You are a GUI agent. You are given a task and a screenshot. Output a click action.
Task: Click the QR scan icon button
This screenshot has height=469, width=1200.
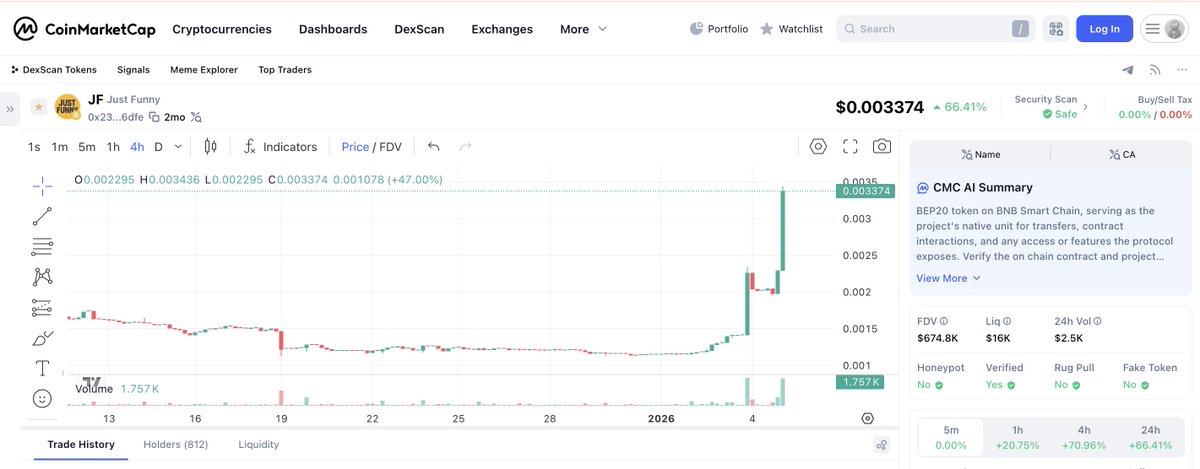[x=1055, y=29]
